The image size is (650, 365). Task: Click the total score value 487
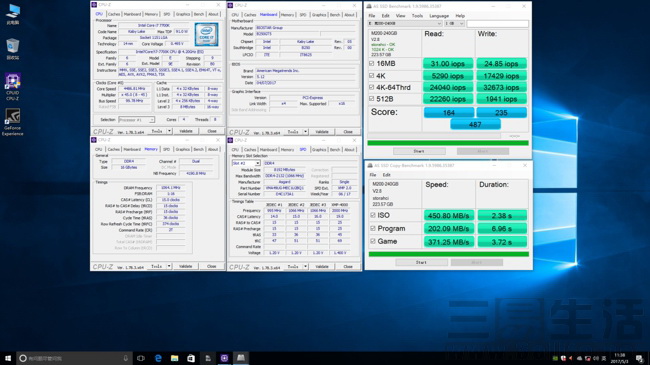(x=475, y=124)
